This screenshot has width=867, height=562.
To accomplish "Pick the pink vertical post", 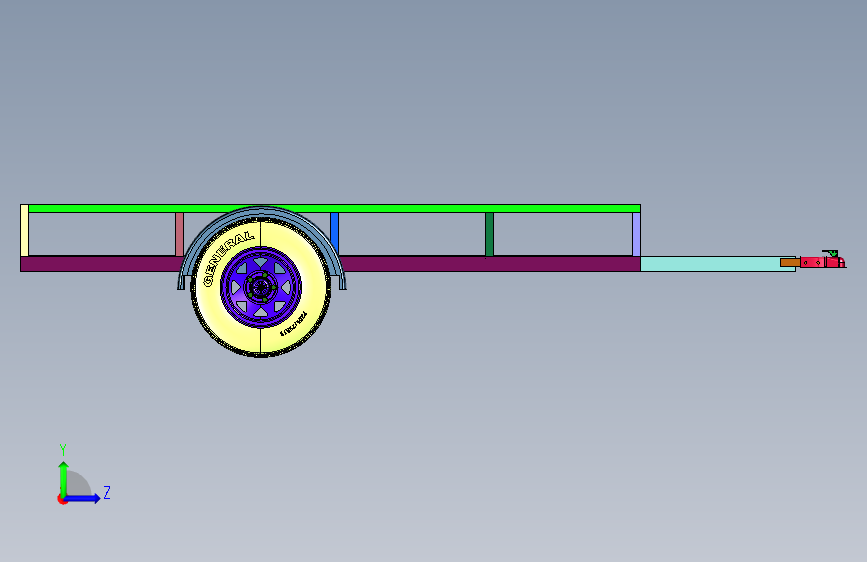I will tap(179, 235).
